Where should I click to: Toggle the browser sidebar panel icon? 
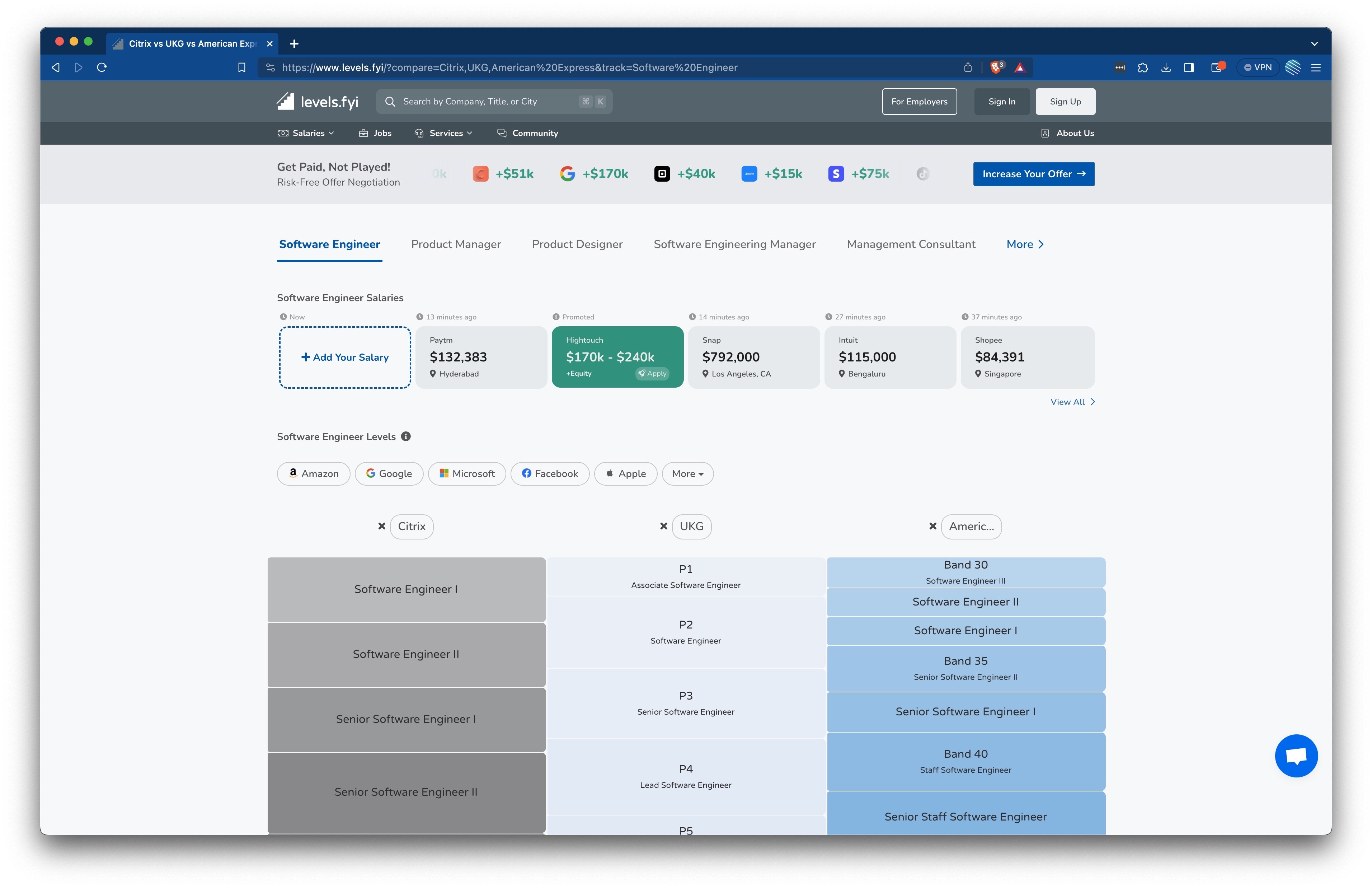click(1188, 67)
